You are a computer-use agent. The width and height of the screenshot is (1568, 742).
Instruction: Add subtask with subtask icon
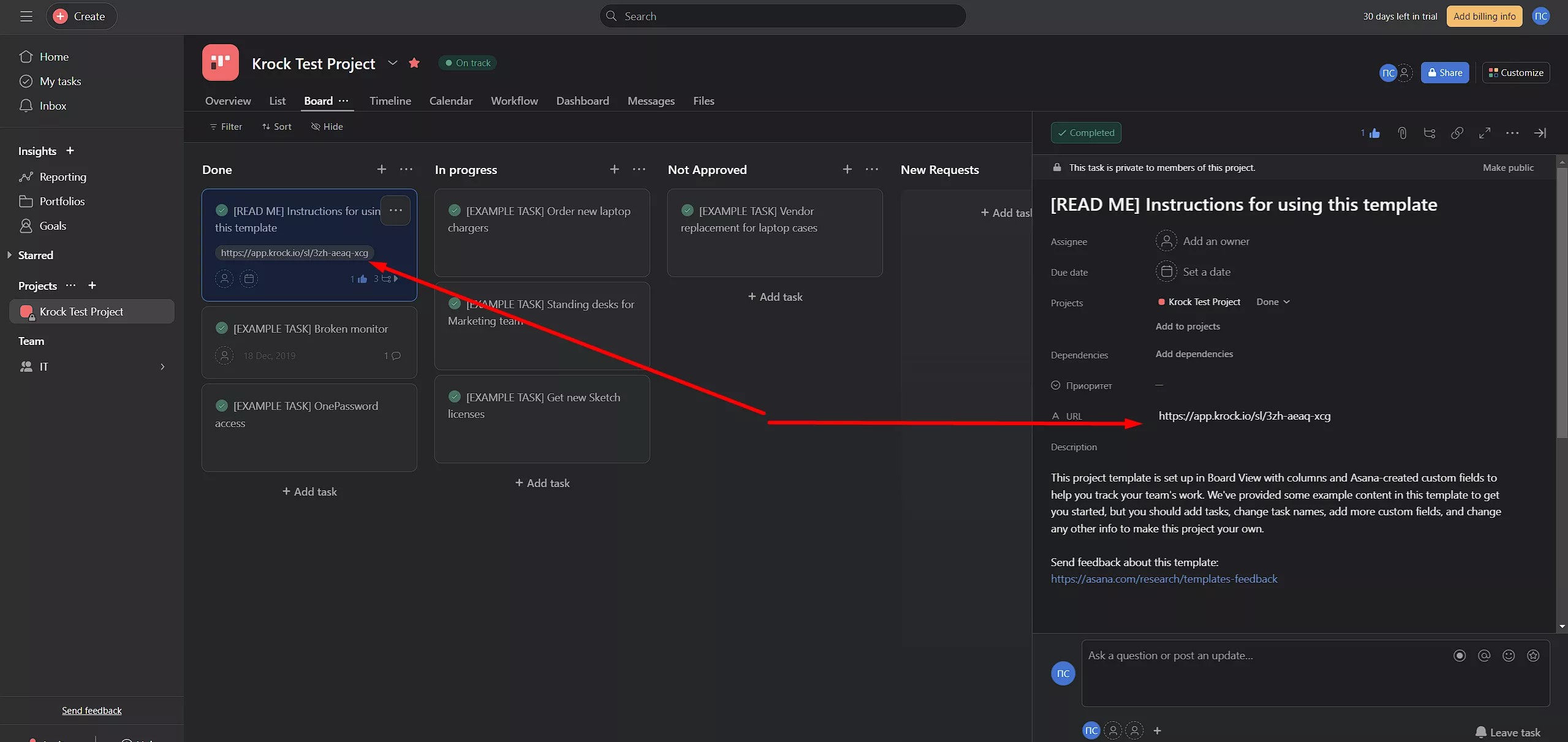click(1430, 134)
